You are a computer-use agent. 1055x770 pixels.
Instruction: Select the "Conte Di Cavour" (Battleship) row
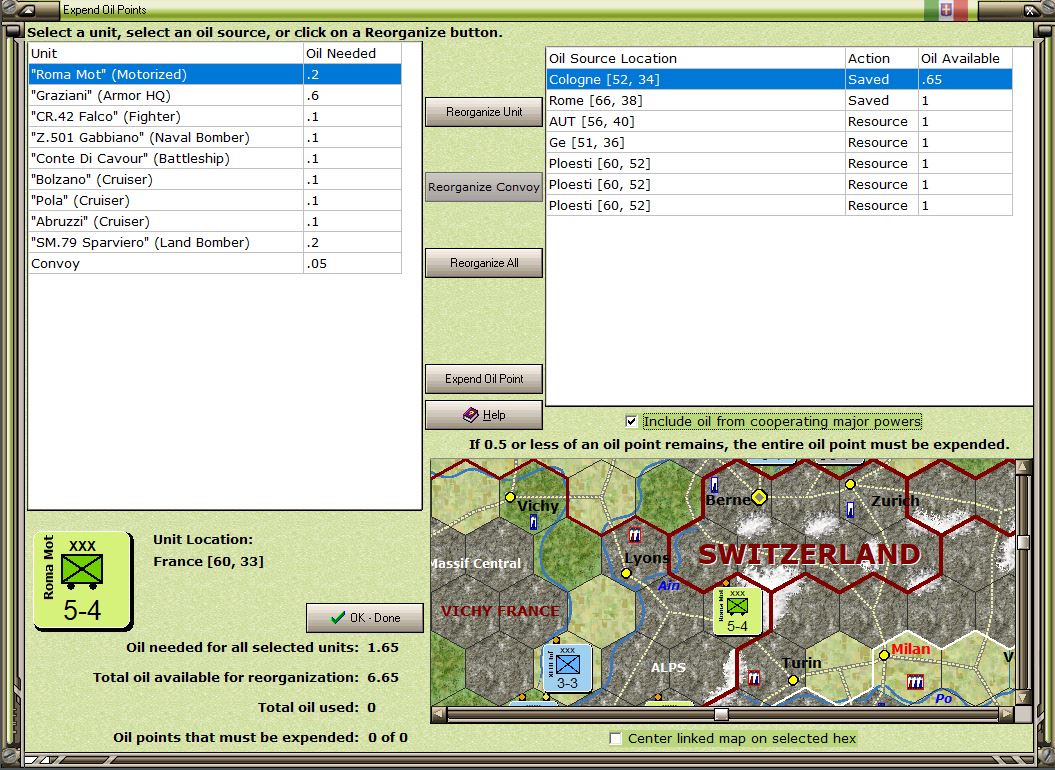215,158
